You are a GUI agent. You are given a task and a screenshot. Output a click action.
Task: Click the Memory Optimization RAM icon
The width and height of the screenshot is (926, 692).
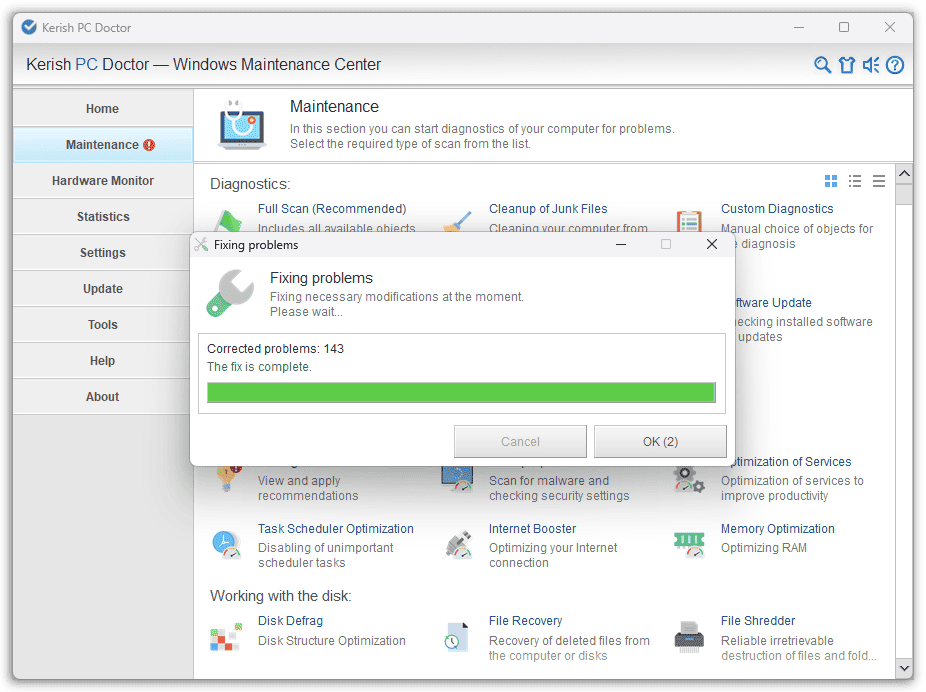[689, 544]
